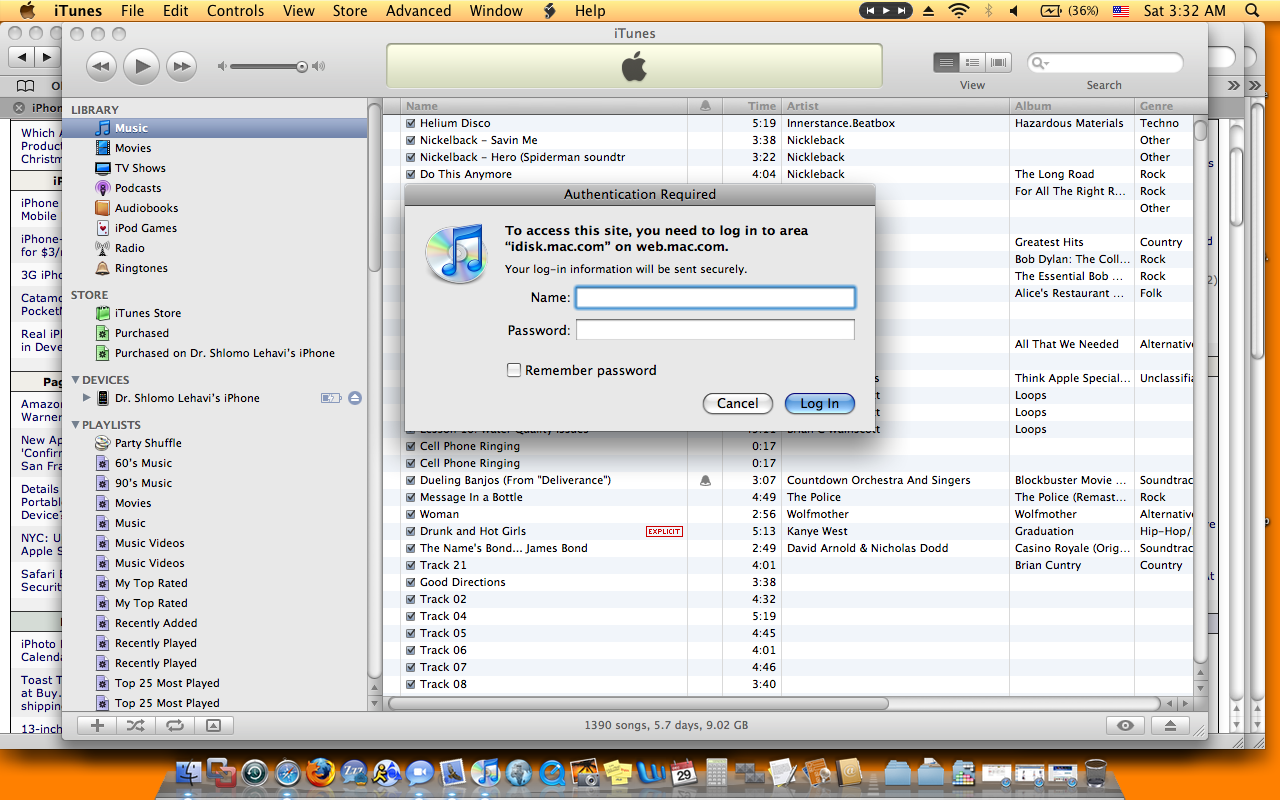Click the Name input field
The width and height of the screenshot is (1280, 800).
pos(715,297)
